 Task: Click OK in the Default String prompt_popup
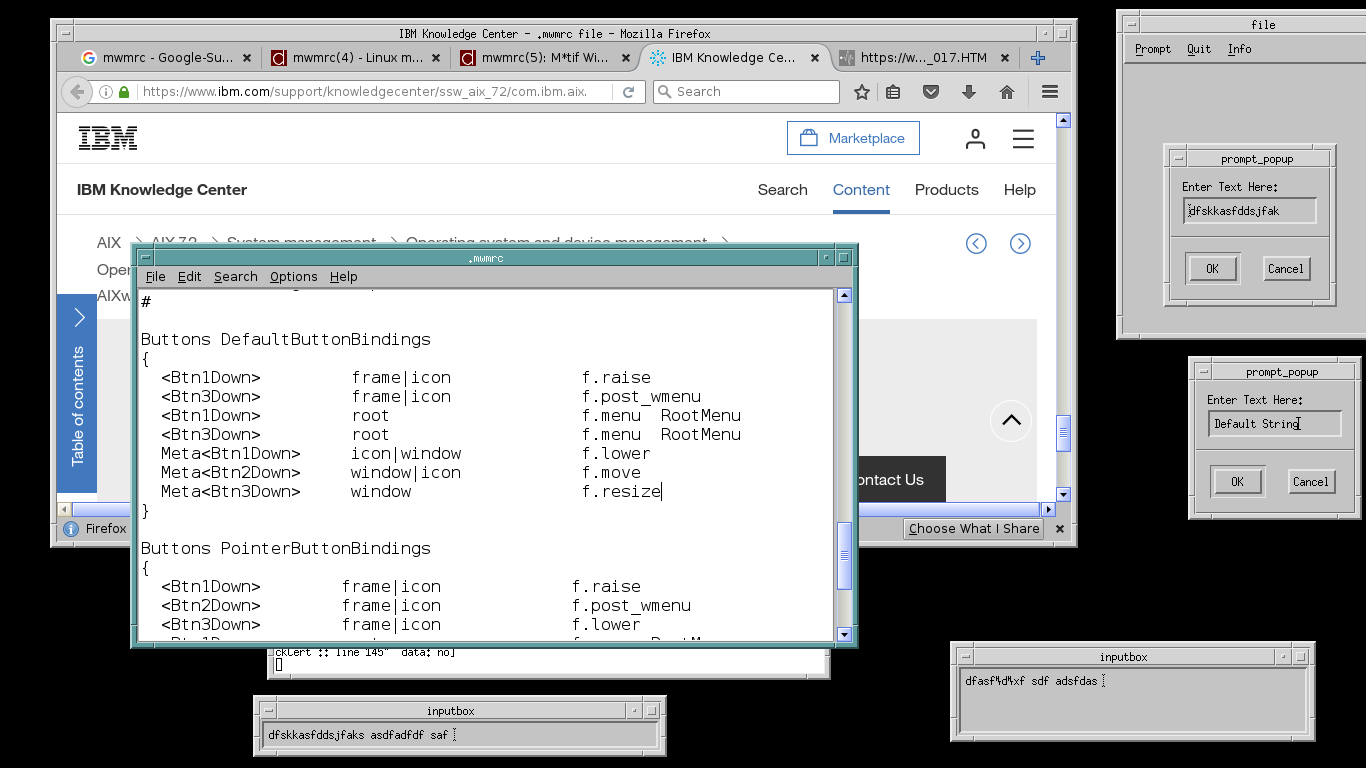click(x=1237, y=481)
